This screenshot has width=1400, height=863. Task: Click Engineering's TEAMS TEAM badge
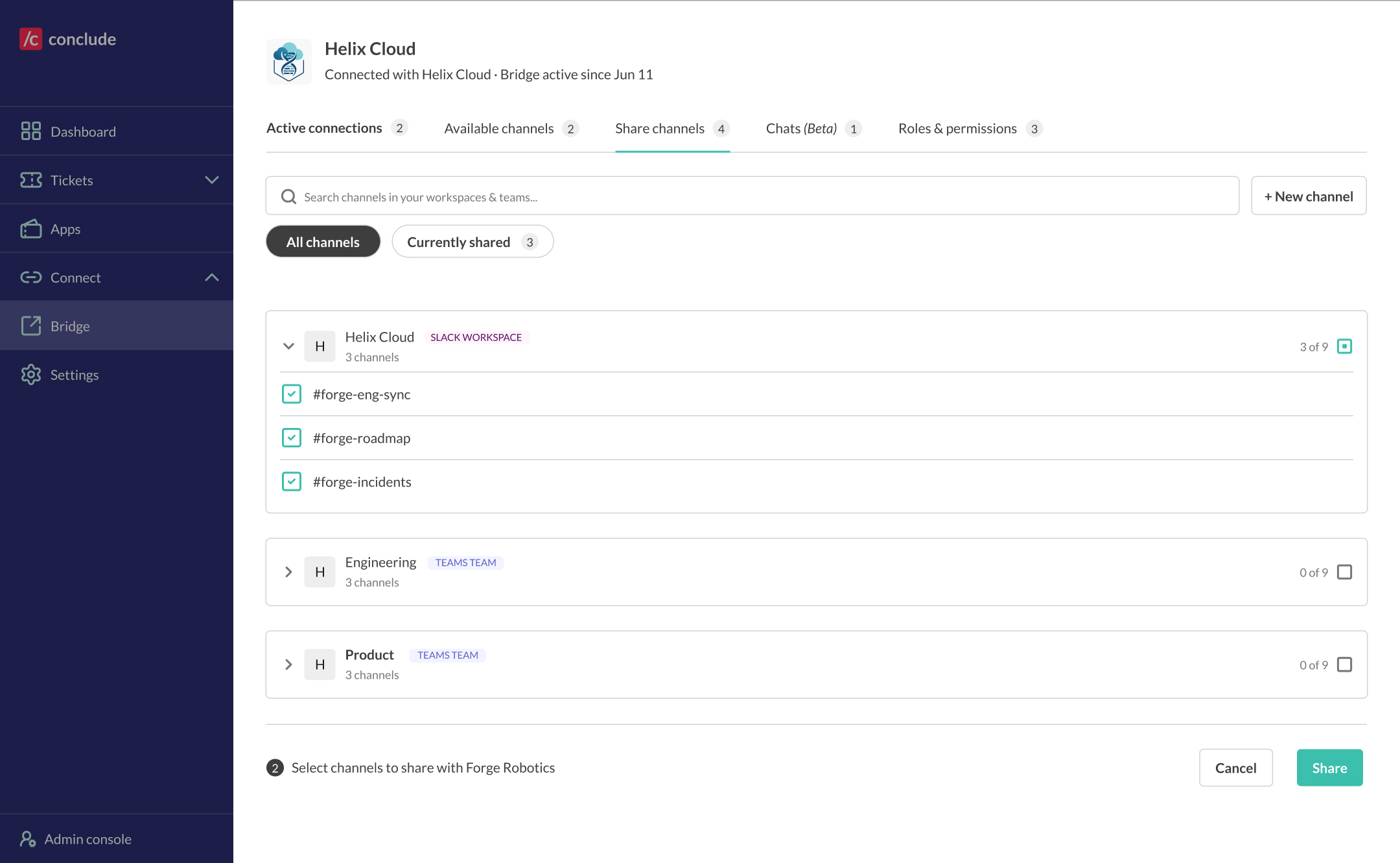pos(465,563)
